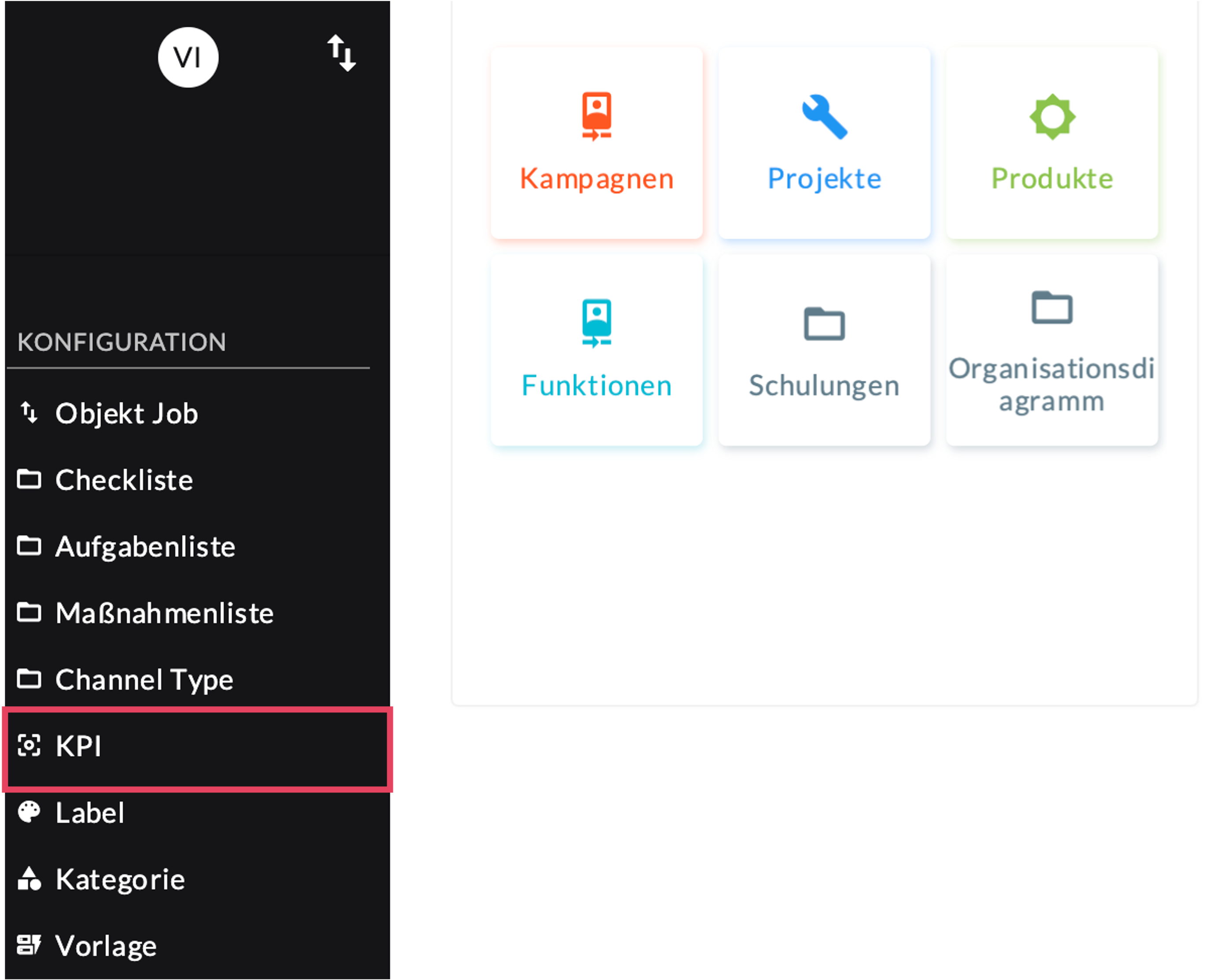Open Checkliste in the sidebar
1222x980 pixels.
pos(124,480)
